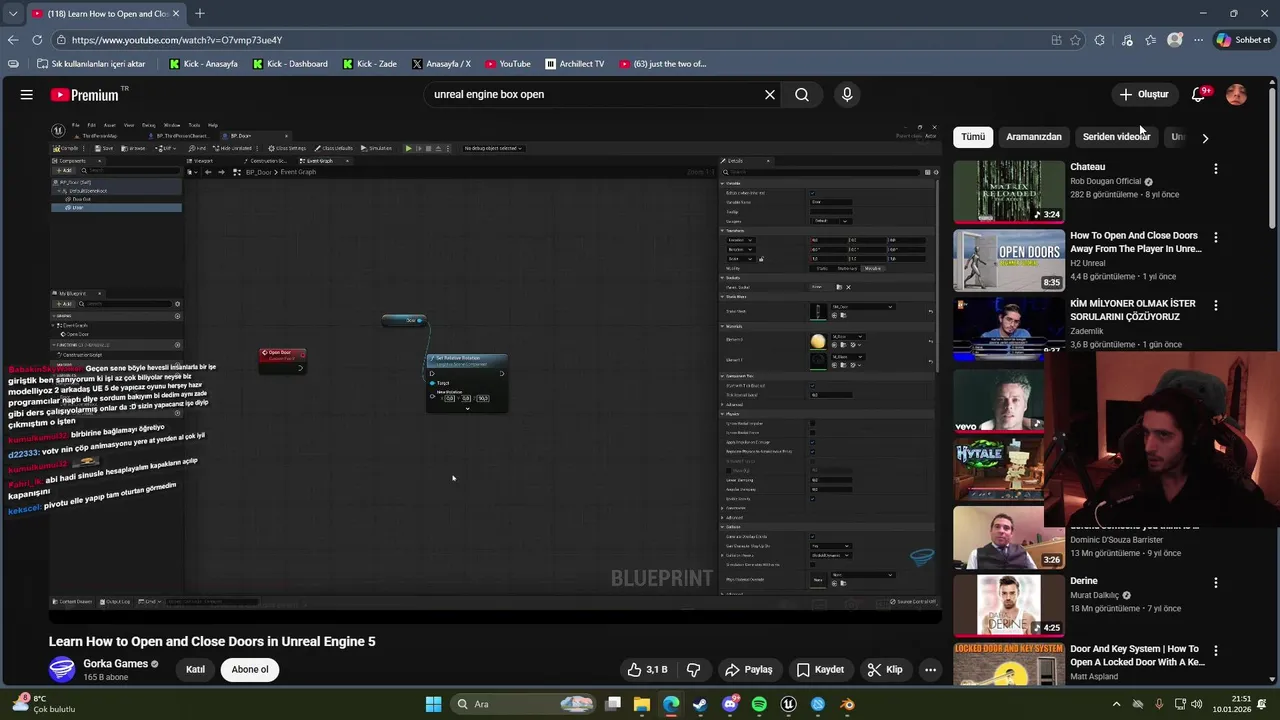Open Kick - Anasayfa bookmark
Viewport: 1280px width, 720px height.
click(203, 64)
